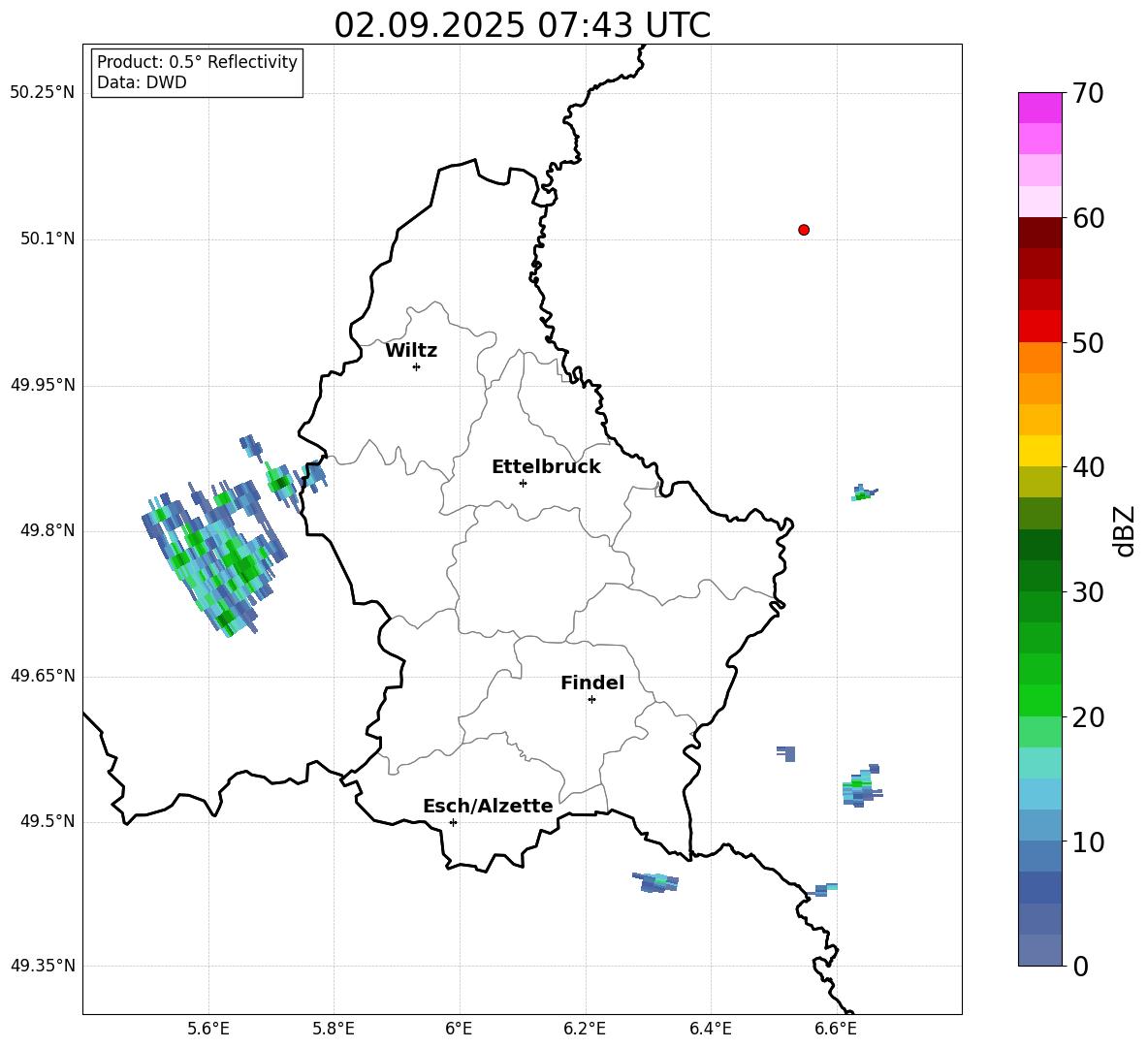Click the 30 tick on the colorbar
1148x1048 pixels.
click(1087, 592)
